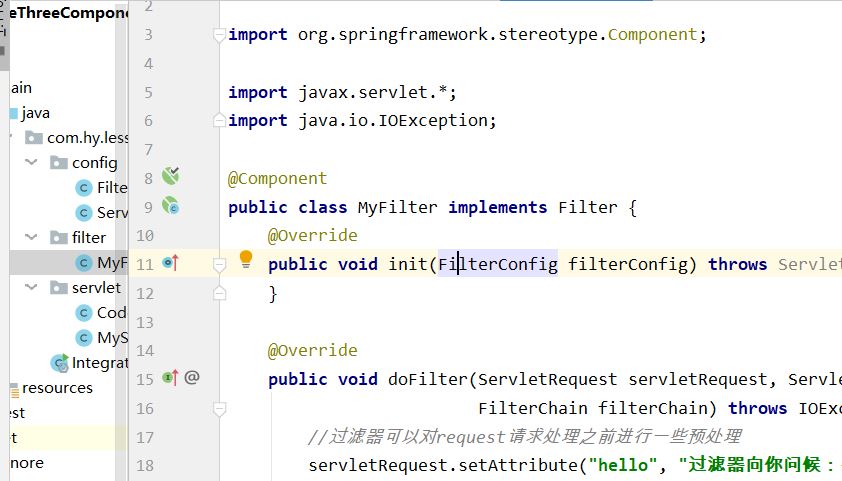Viewport: 842px width, 481px height.
Task: Click the @Component annotation on line 8
Action: (278, 178)
